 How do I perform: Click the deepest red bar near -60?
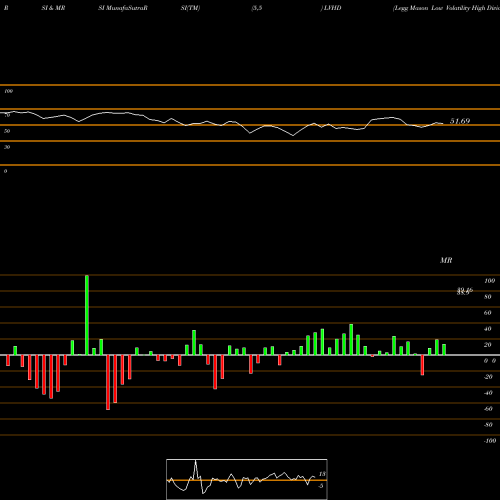click(108, 382)
